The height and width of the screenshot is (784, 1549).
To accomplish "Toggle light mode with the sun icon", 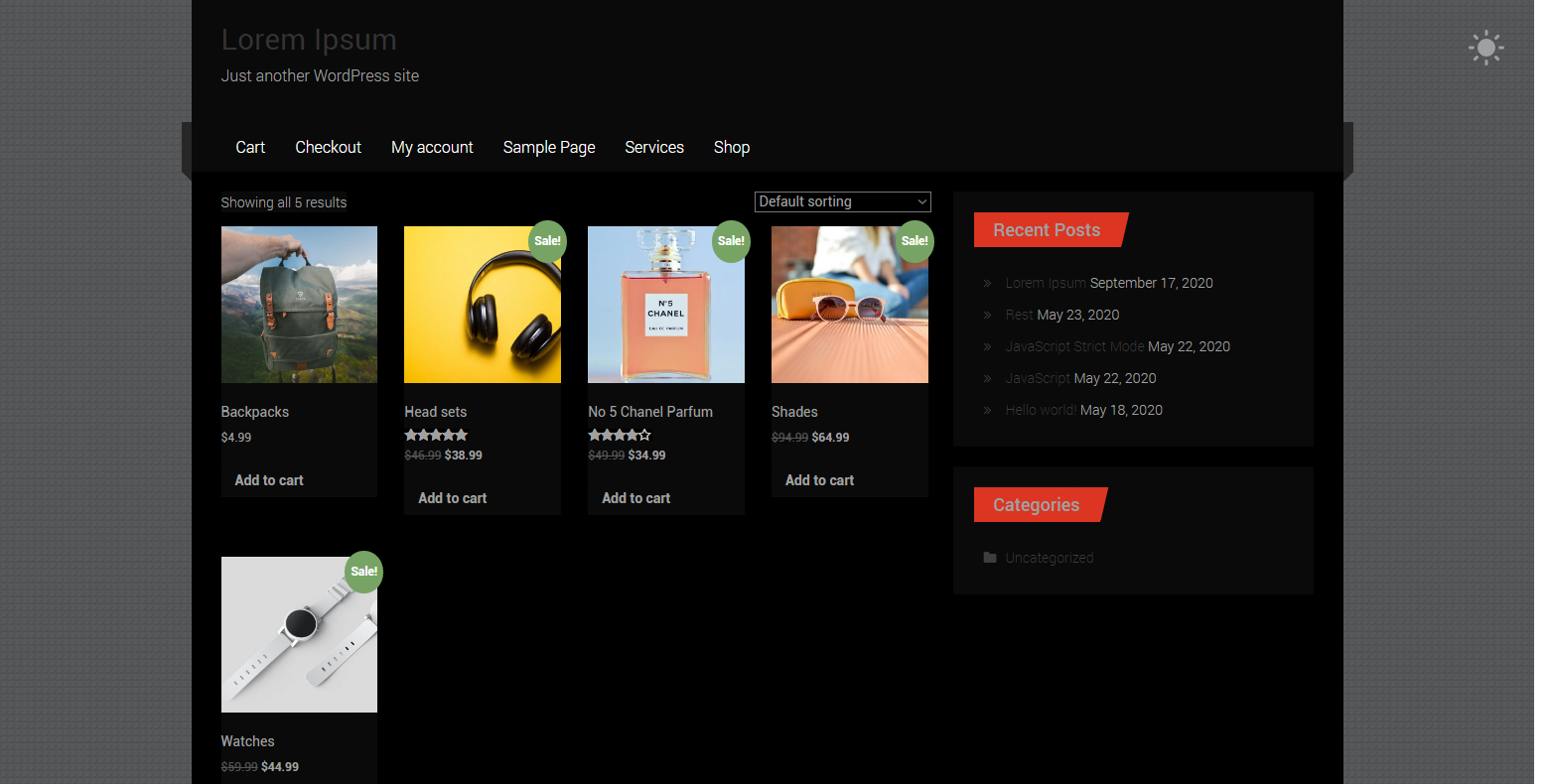I will point(1485,48).
